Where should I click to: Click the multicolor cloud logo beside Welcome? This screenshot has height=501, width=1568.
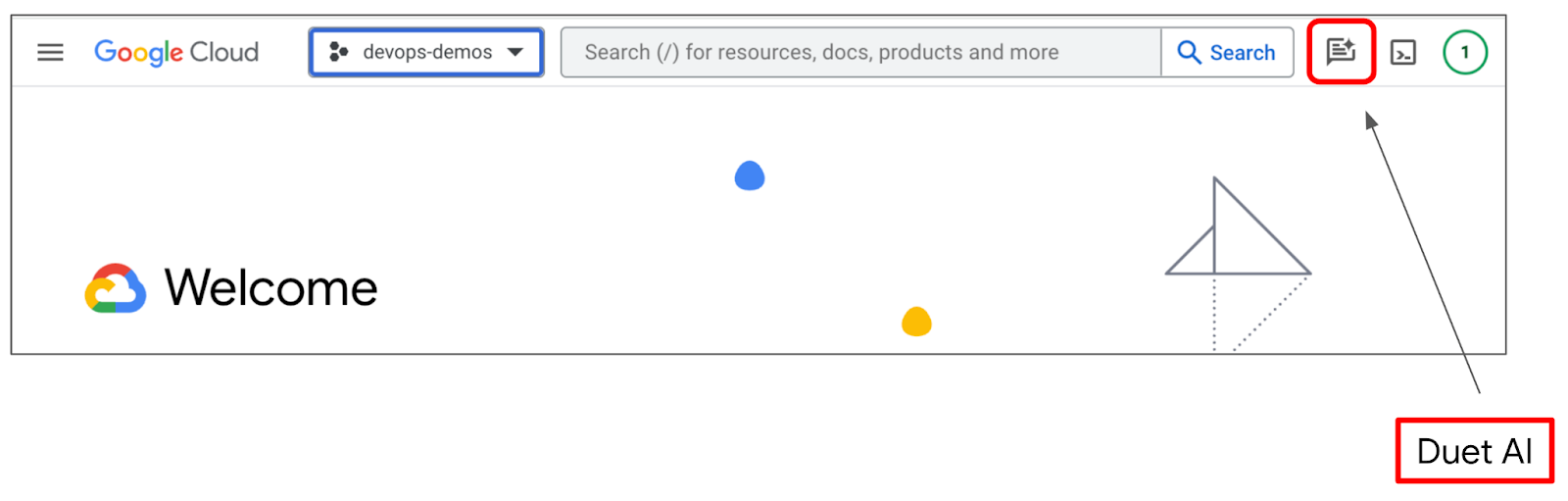116,288
